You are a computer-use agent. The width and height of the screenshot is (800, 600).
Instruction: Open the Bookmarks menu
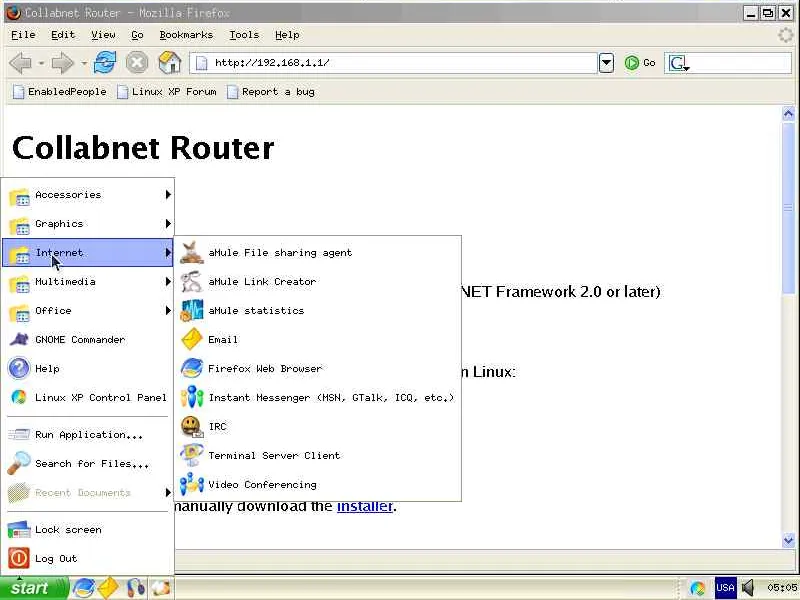click(x=186, y=35)
